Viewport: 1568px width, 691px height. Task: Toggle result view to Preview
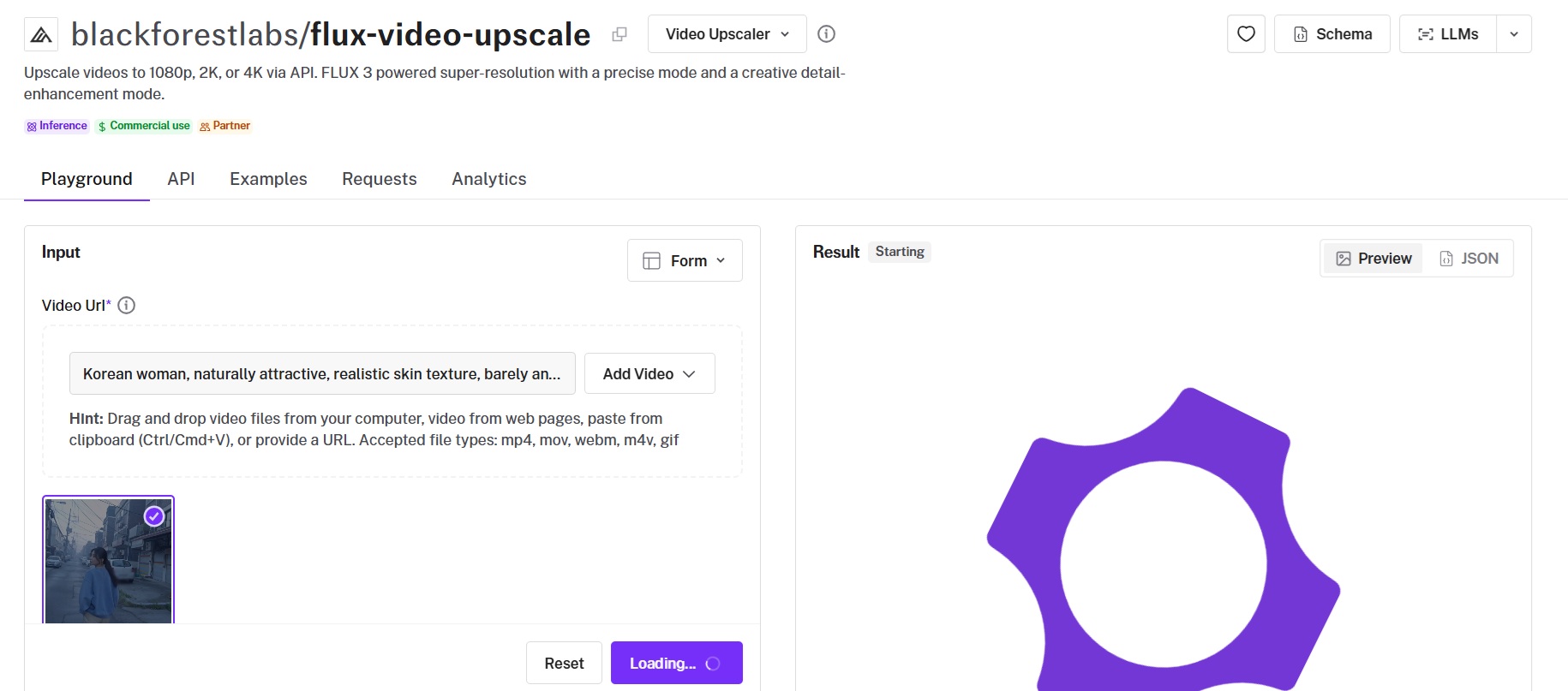(x=1373, y=259)
